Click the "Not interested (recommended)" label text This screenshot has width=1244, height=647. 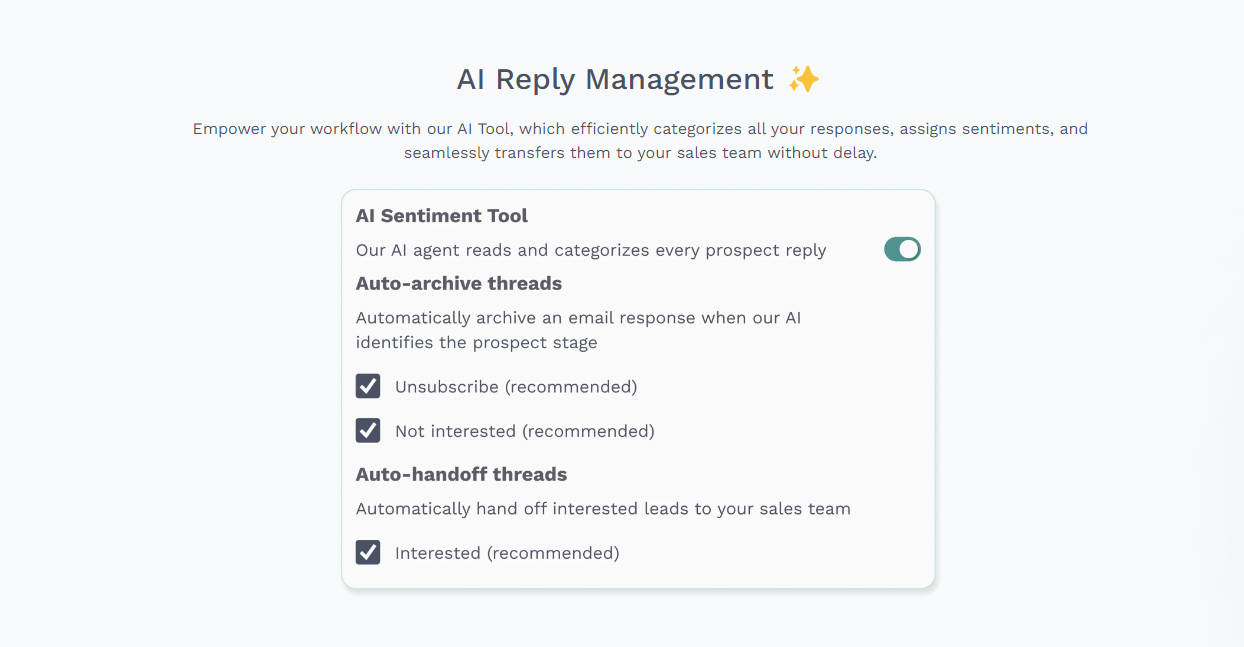[x=524, y=431]
